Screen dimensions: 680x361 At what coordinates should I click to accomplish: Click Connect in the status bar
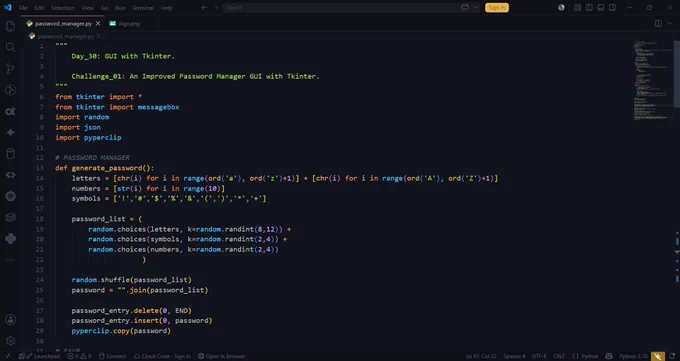(112, 356)
